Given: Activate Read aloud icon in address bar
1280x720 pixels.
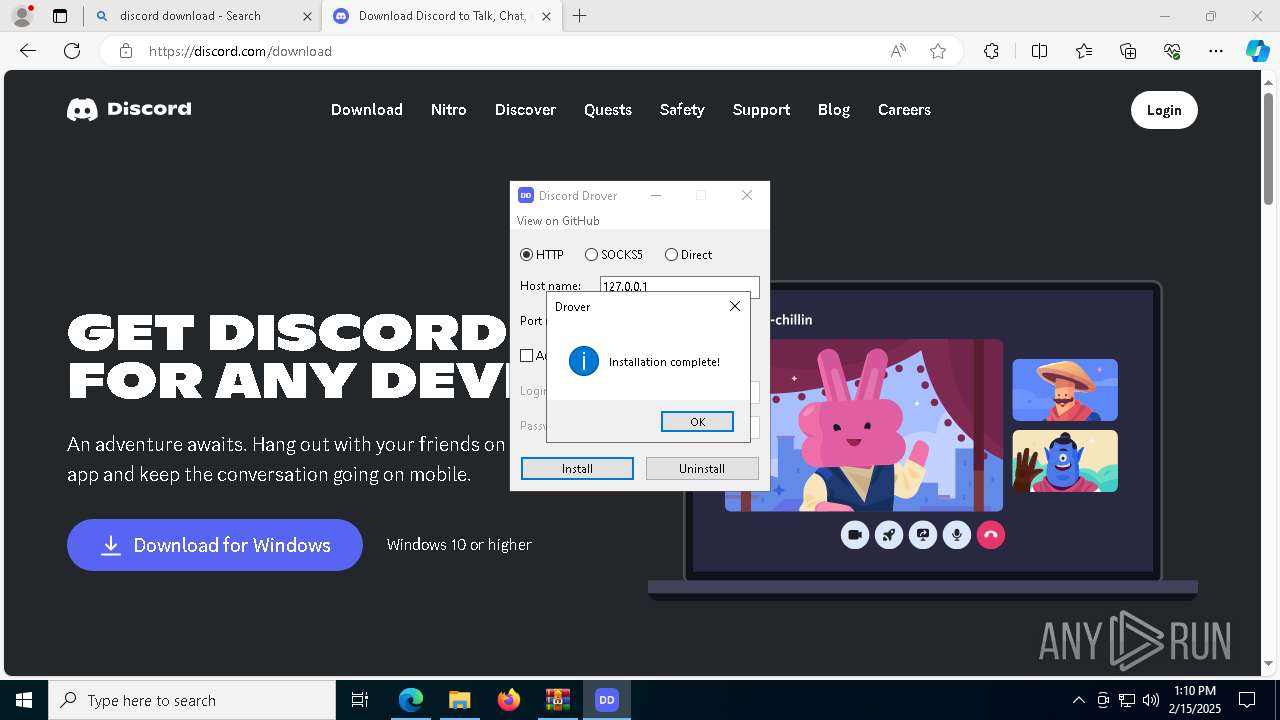Looking at the screenshot, I should (898, 51).
